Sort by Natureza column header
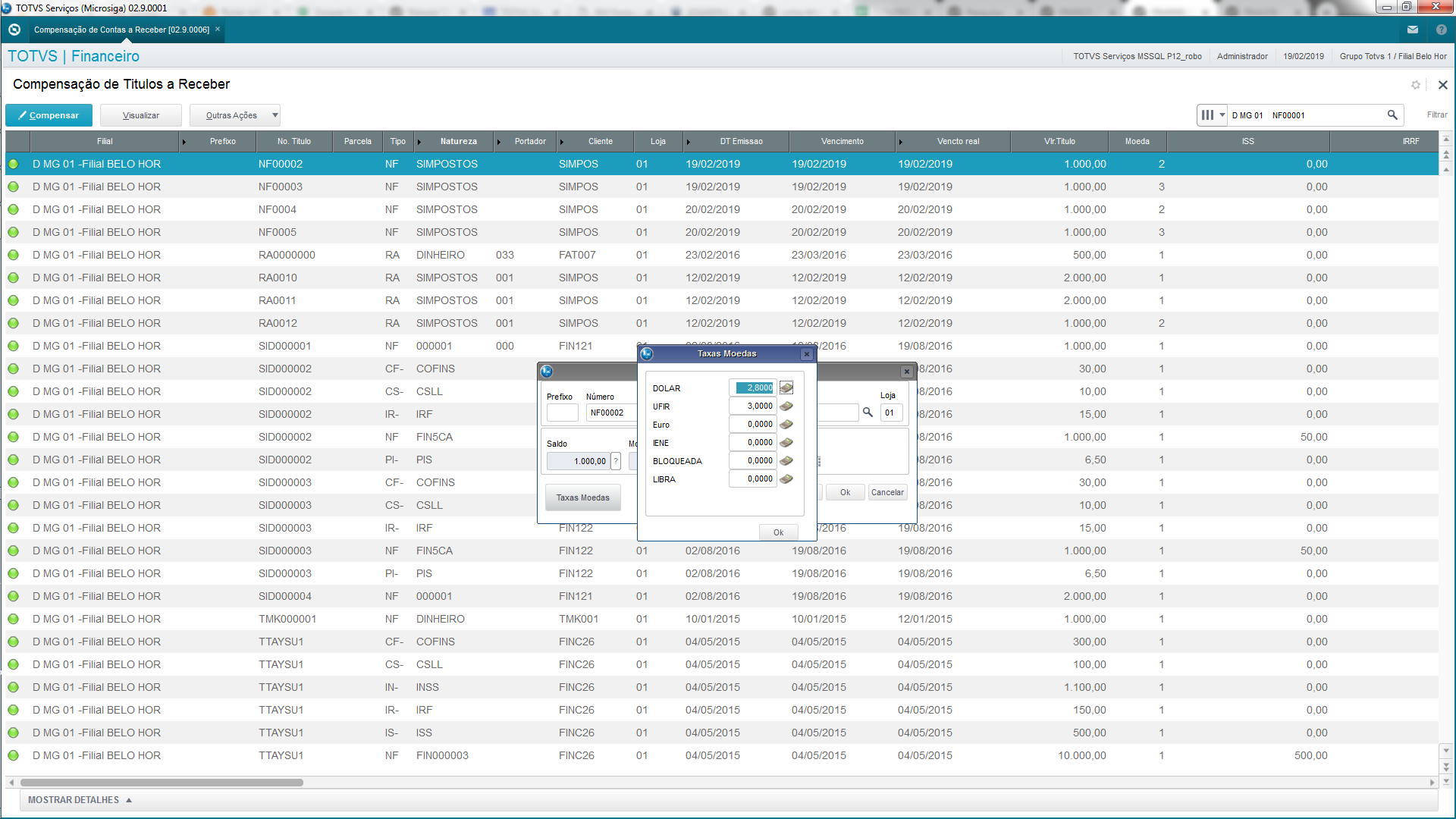This screenshot has width=1456, height=819. click(x=458, y=141)
